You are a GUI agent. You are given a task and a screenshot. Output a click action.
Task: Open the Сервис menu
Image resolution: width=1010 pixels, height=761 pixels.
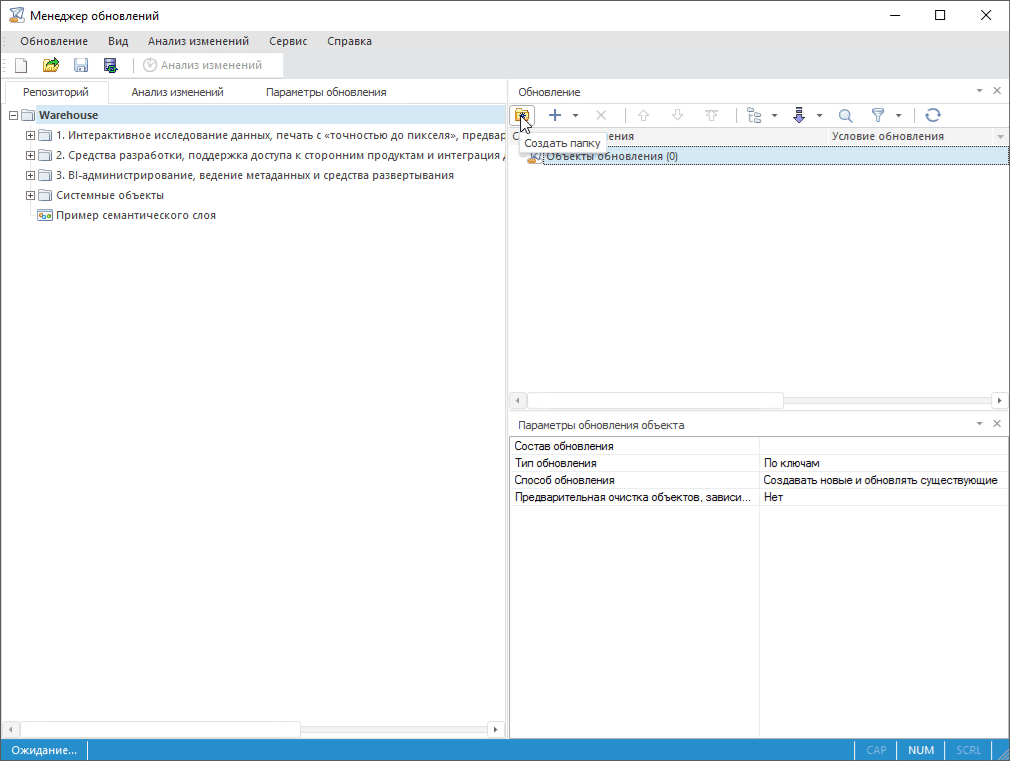coord(287,41)
